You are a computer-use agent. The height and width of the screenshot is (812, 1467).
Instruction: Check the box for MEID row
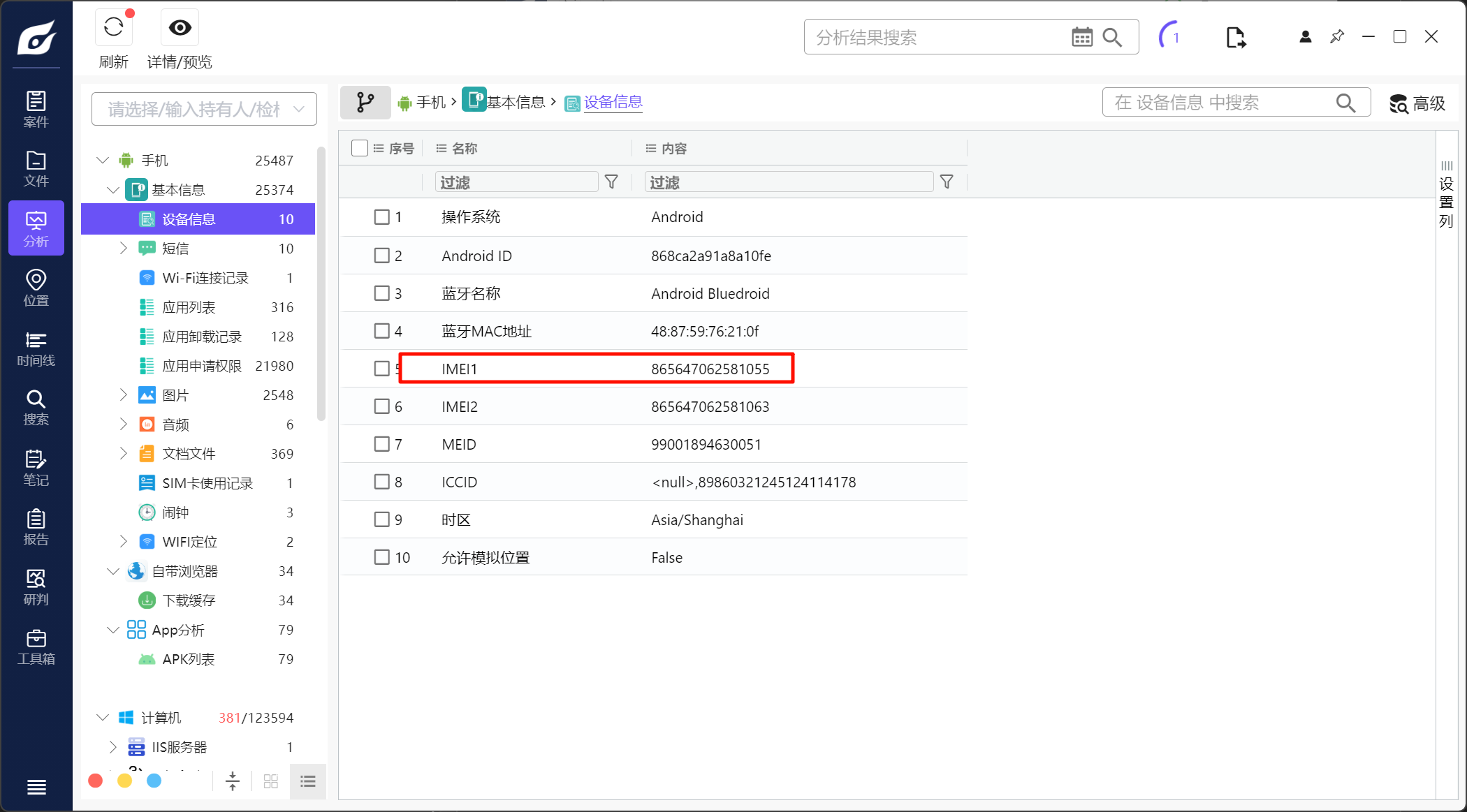381,444
